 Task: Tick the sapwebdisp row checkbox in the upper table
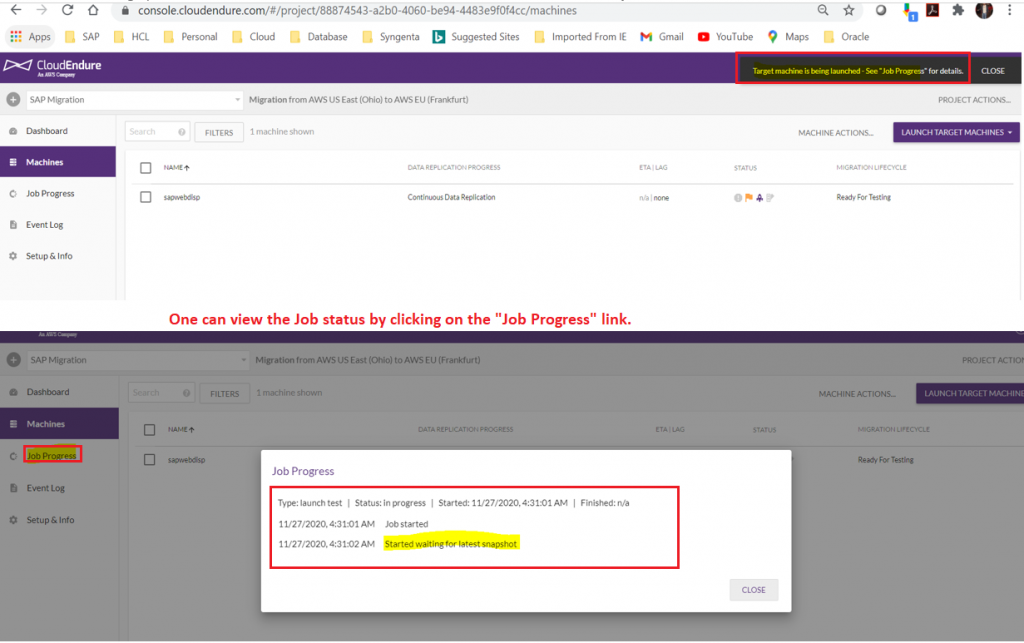tap(146, 197)
